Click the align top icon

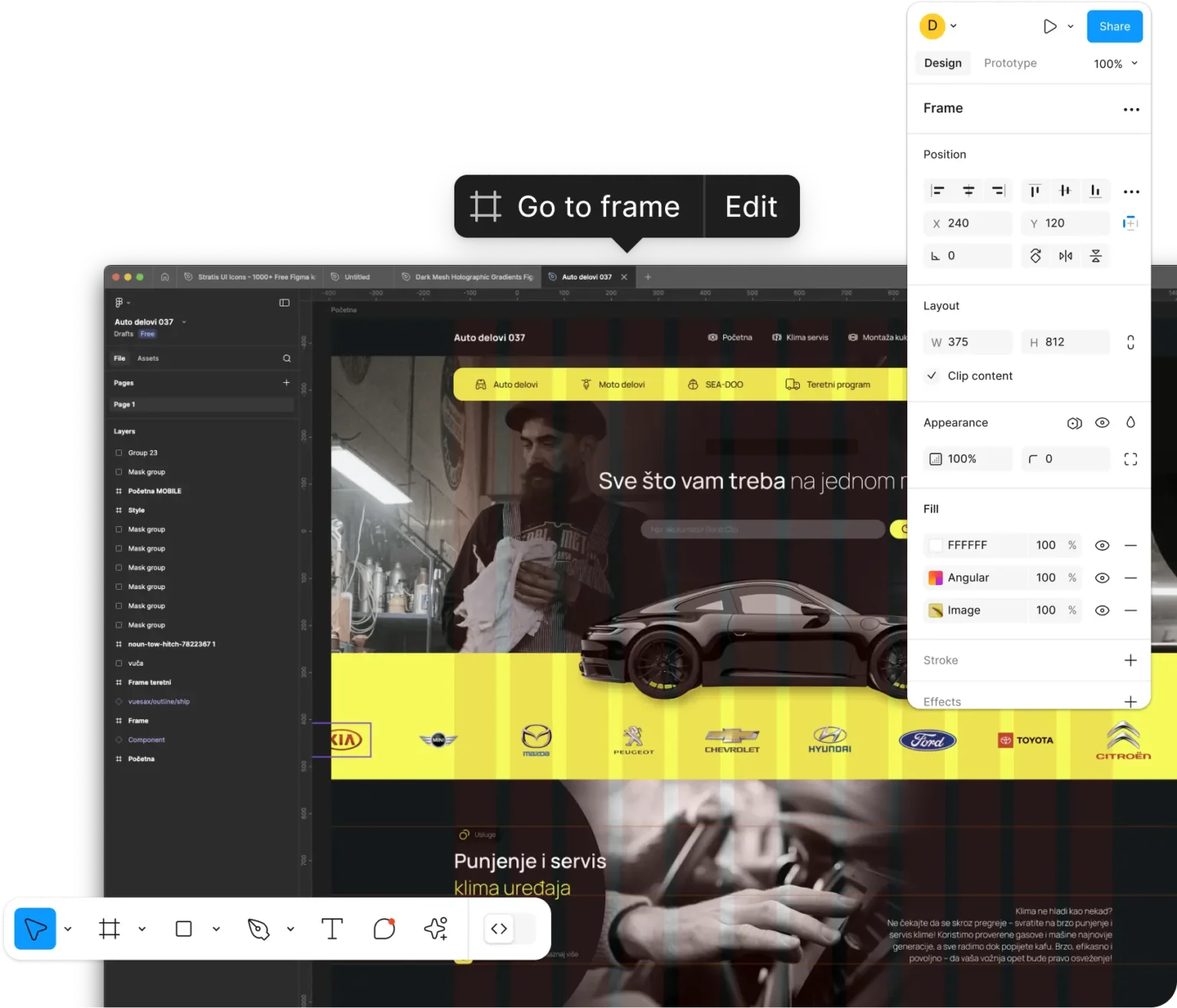pos(1034,191)
